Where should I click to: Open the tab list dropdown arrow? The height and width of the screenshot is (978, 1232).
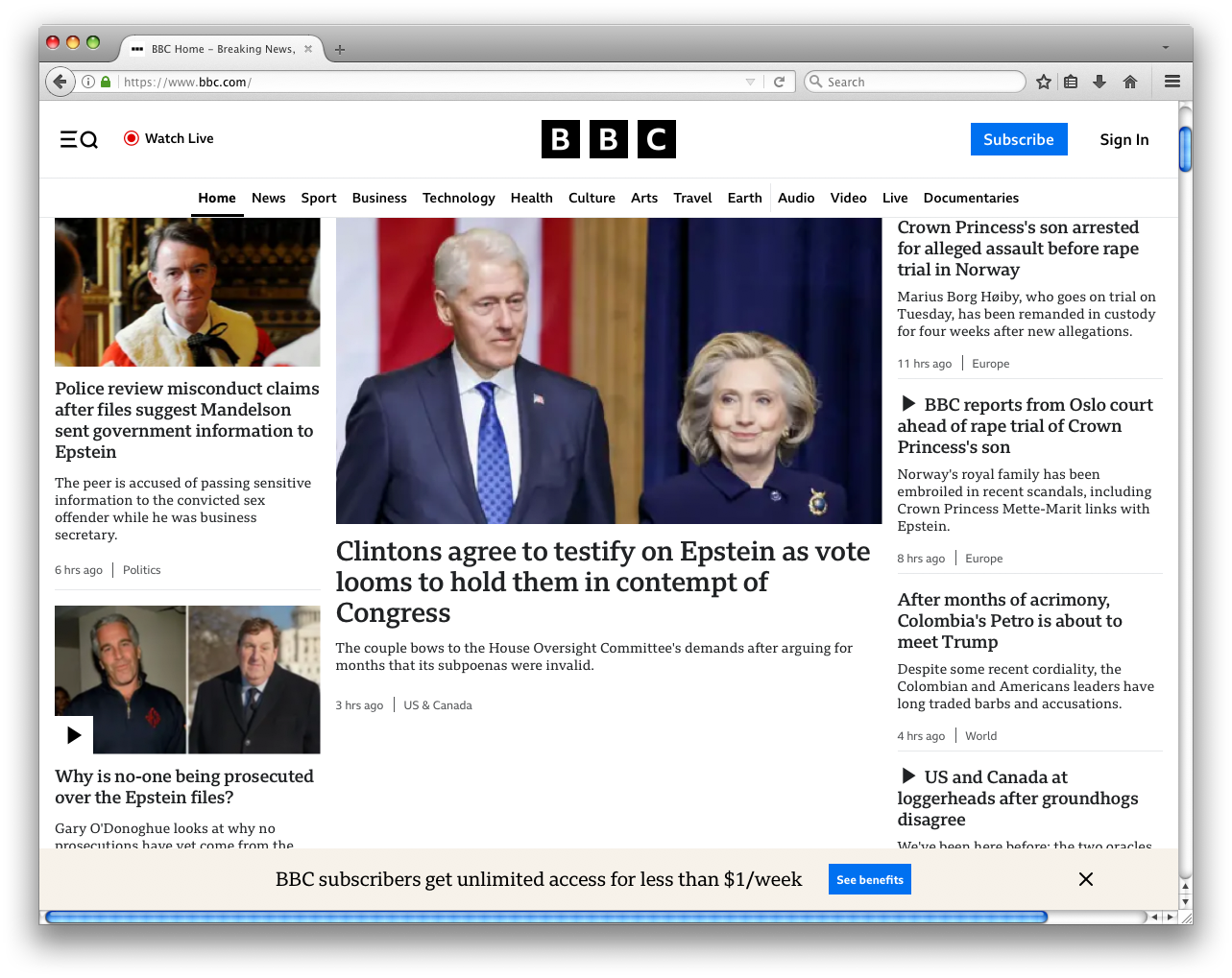click(1166, 47)
